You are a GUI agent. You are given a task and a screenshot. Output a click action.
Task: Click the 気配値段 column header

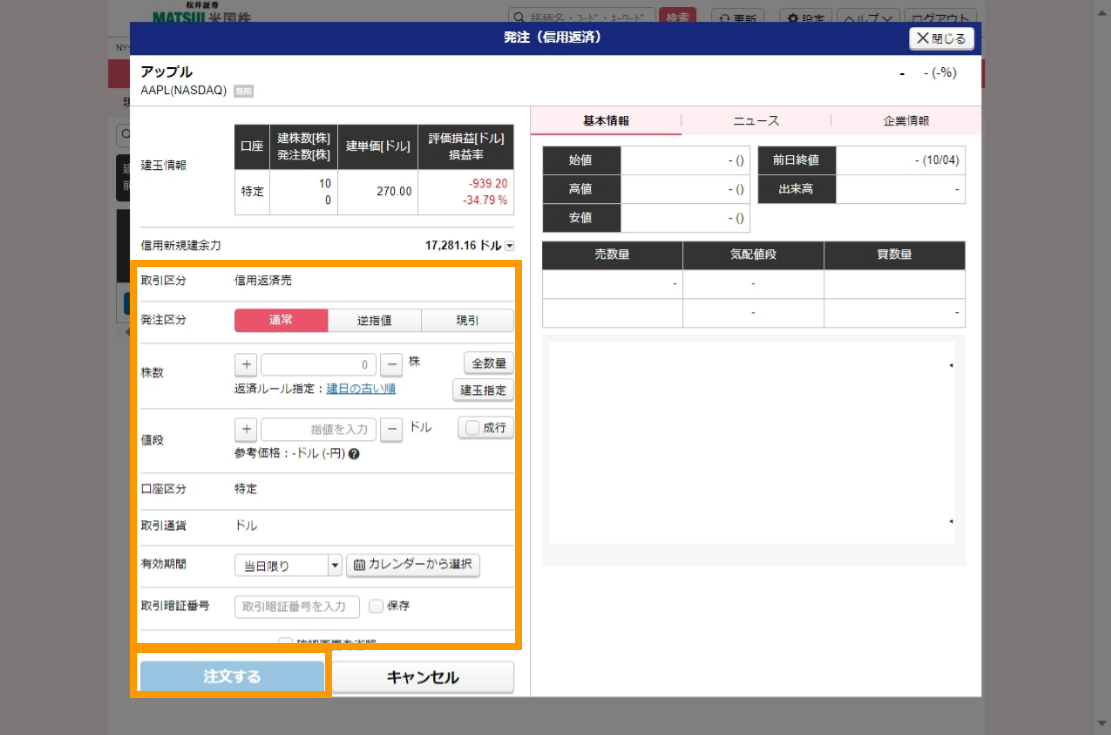pos(753,255)
